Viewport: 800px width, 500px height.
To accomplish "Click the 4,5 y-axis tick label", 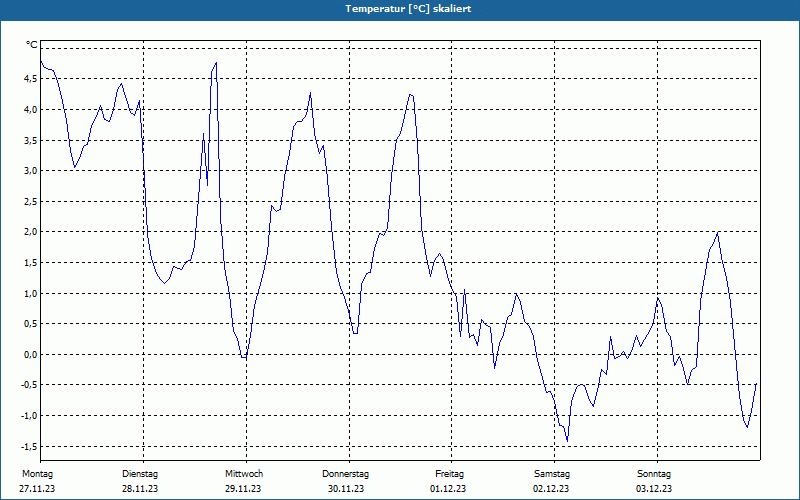I will 29,79.
